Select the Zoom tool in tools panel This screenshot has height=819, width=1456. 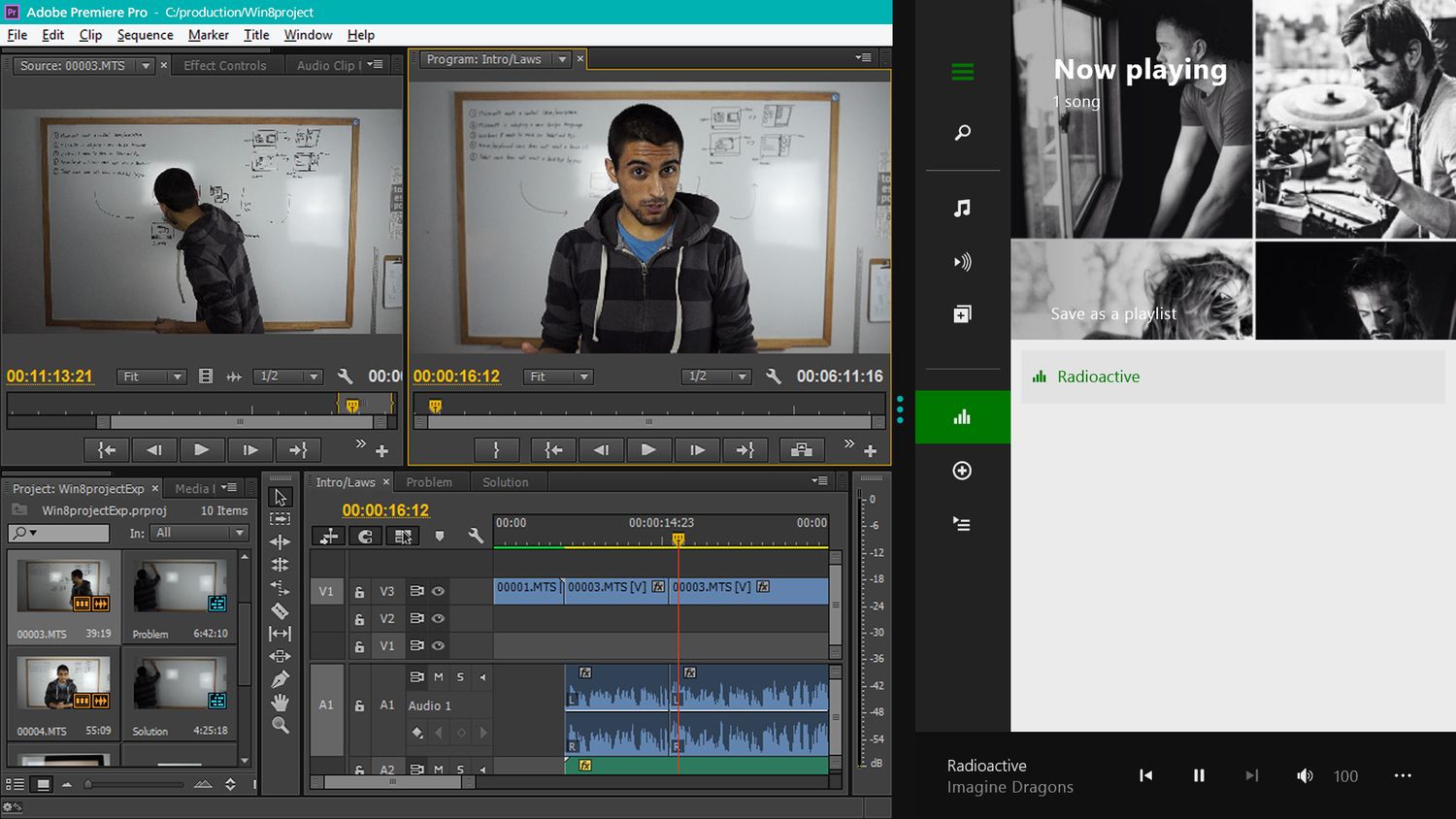[x=280, y=725]
